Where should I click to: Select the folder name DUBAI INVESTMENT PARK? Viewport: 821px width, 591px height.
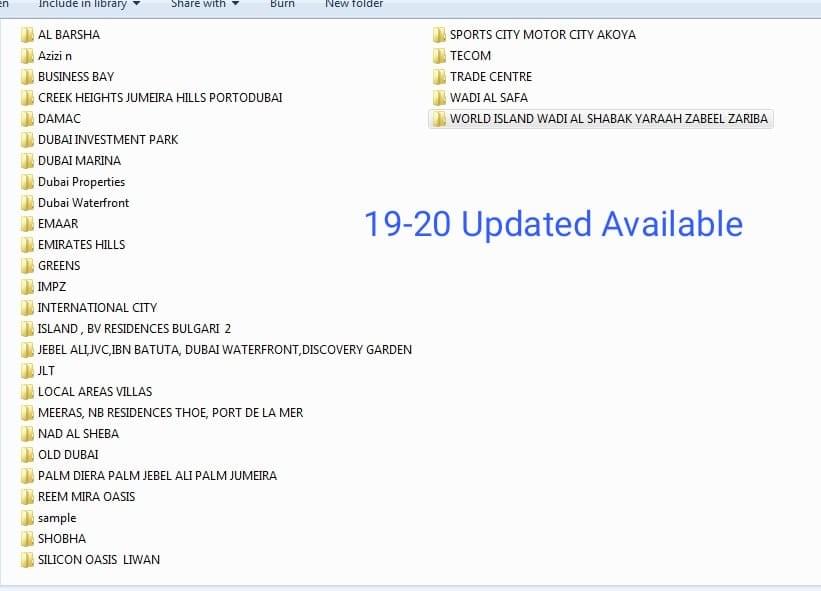tap(108, 140)
